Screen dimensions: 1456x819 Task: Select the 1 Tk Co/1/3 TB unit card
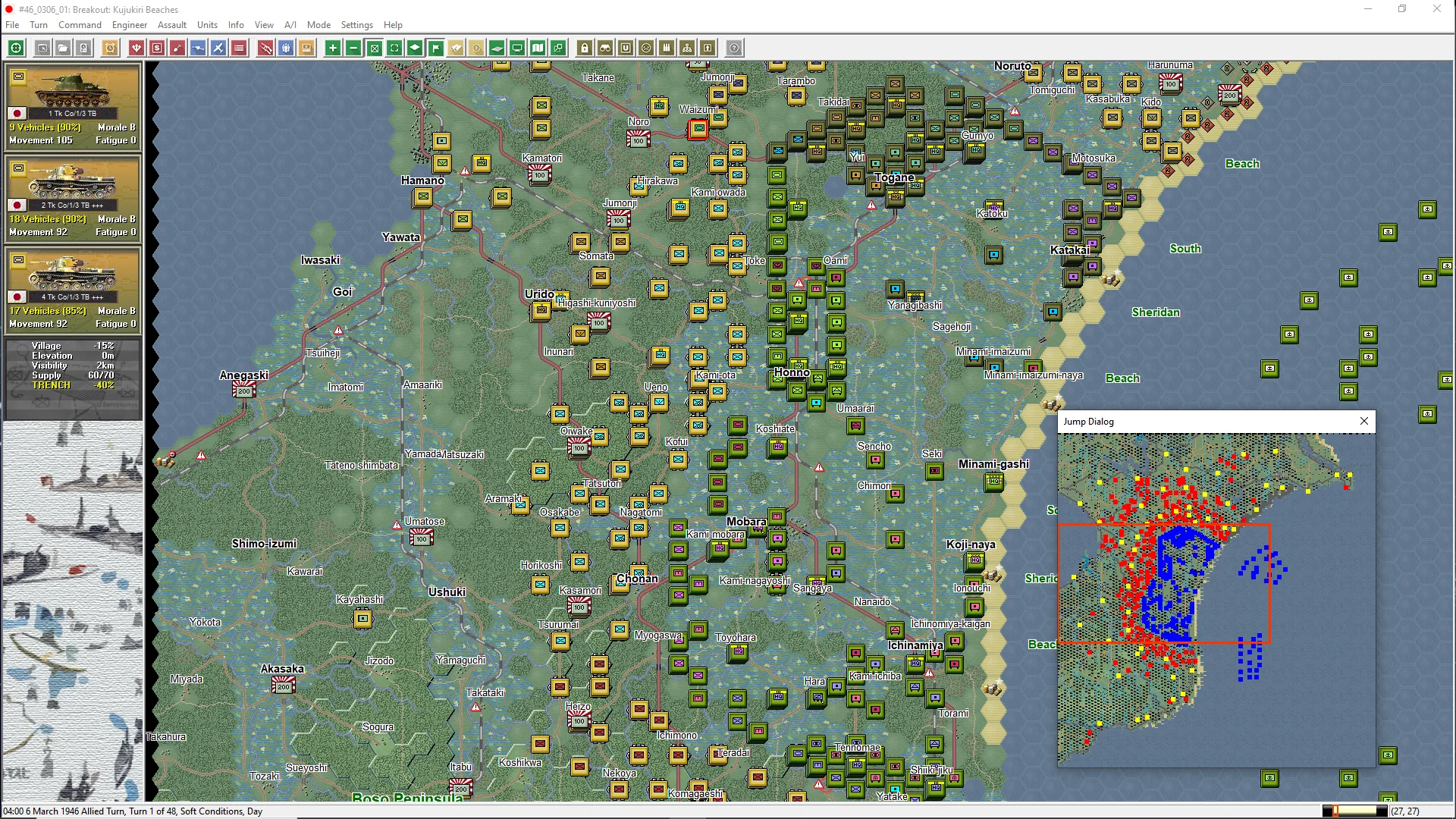(x=73, y=105)
